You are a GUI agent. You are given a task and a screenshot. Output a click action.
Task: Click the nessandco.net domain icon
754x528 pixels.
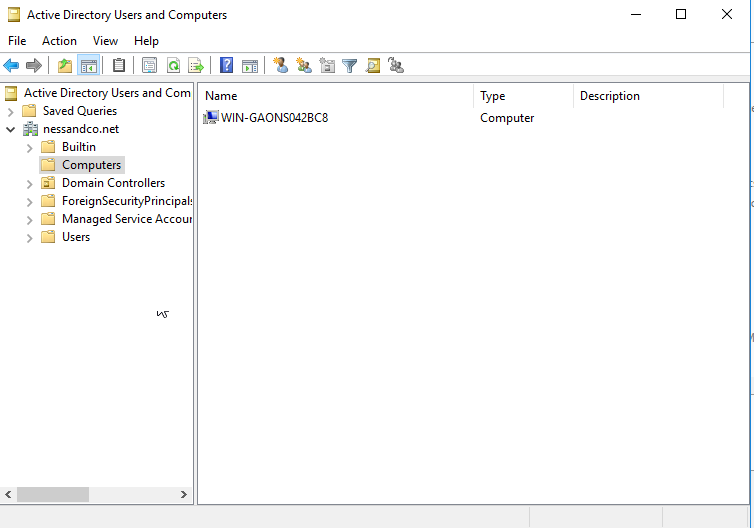[x=30, y=129]
